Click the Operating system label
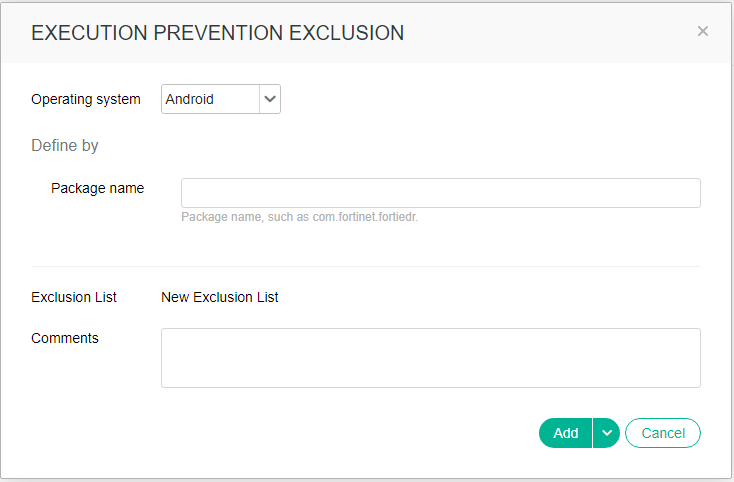 (x=86, y=99)
